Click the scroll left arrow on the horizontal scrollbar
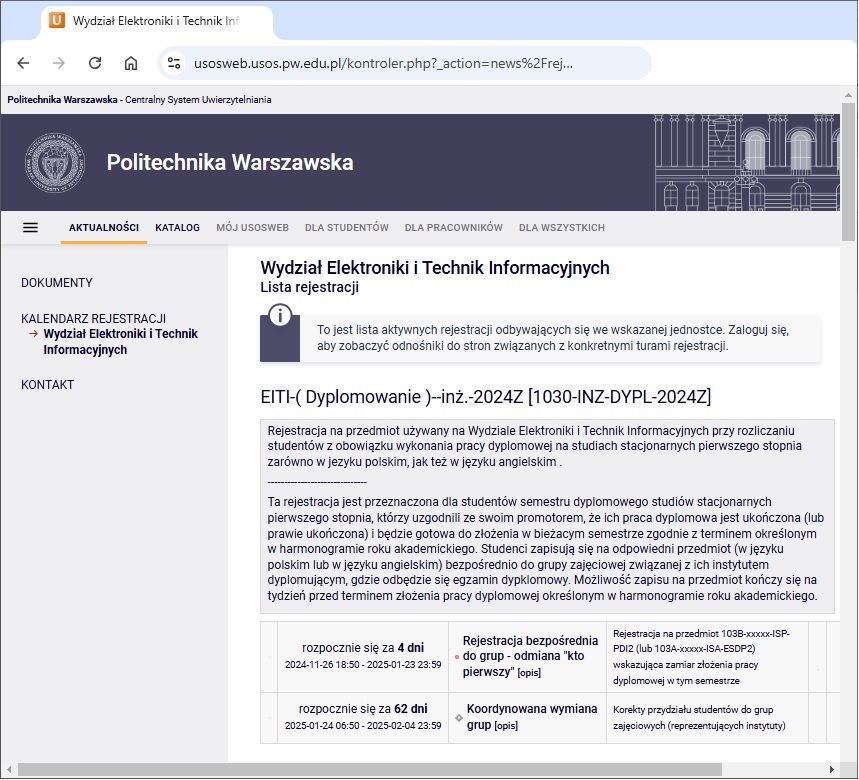Screen dimensions: 859x780 [9, 769]
